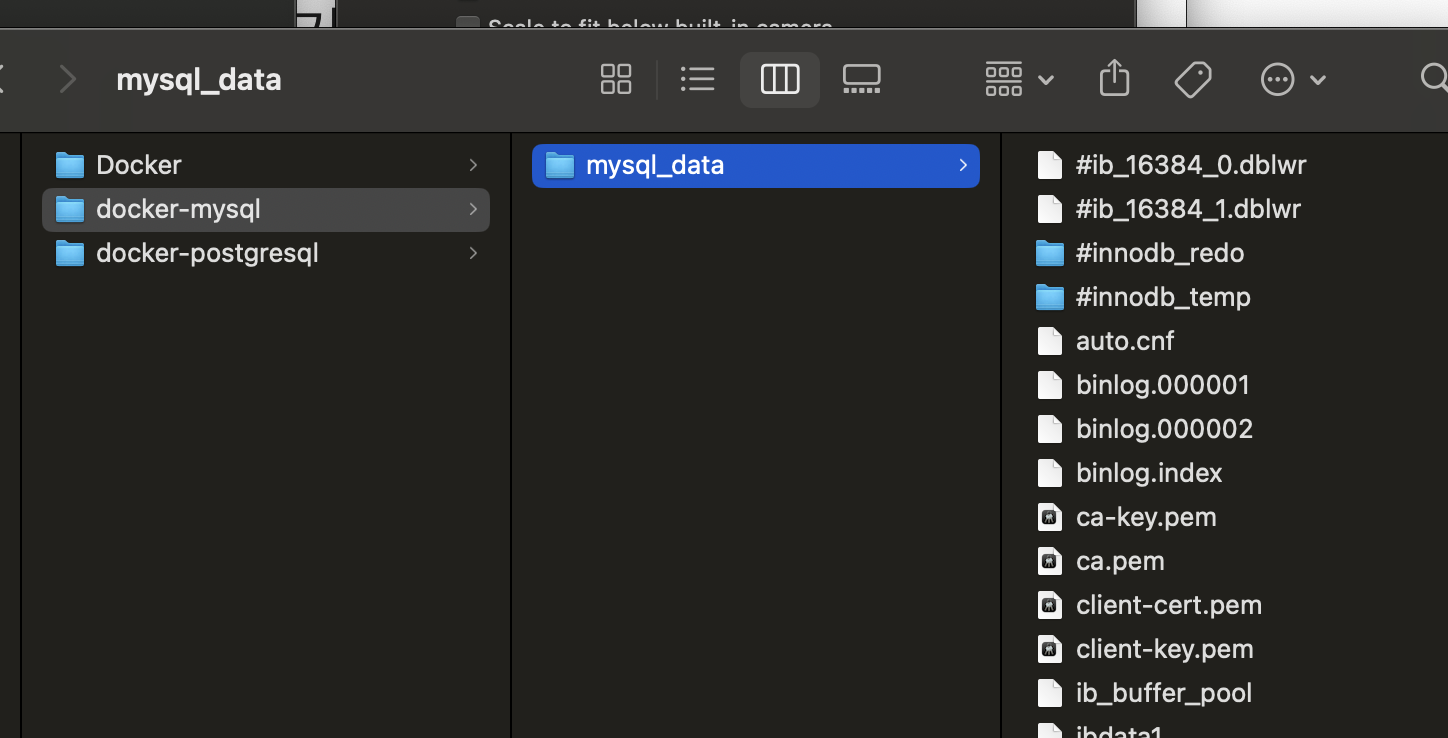Select column view in toolbar
1448x738 pixels.
780,79
